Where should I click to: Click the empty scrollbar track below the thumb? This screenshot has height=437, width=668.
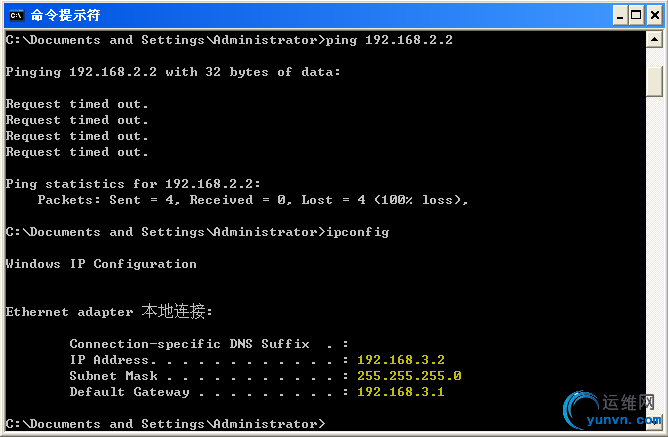(655, 250)
